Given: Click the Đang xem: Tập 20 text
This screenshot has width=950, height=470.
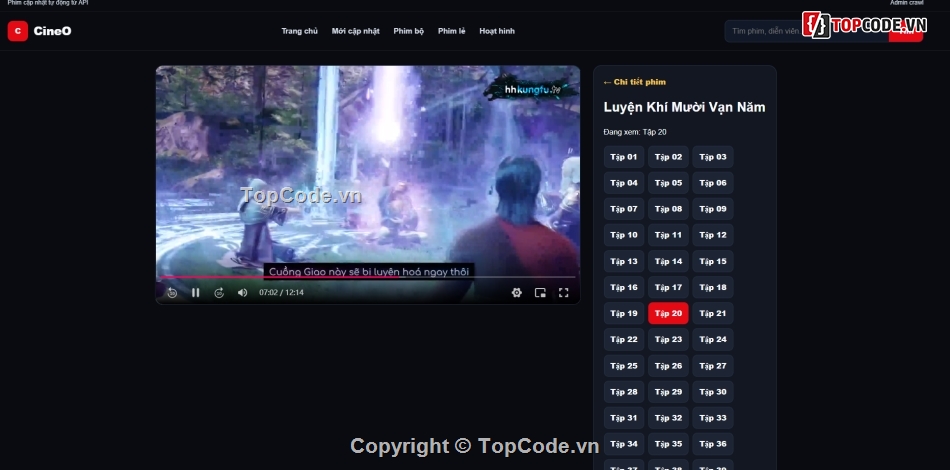Looking at the screenshot, I should tap(635, 132).
